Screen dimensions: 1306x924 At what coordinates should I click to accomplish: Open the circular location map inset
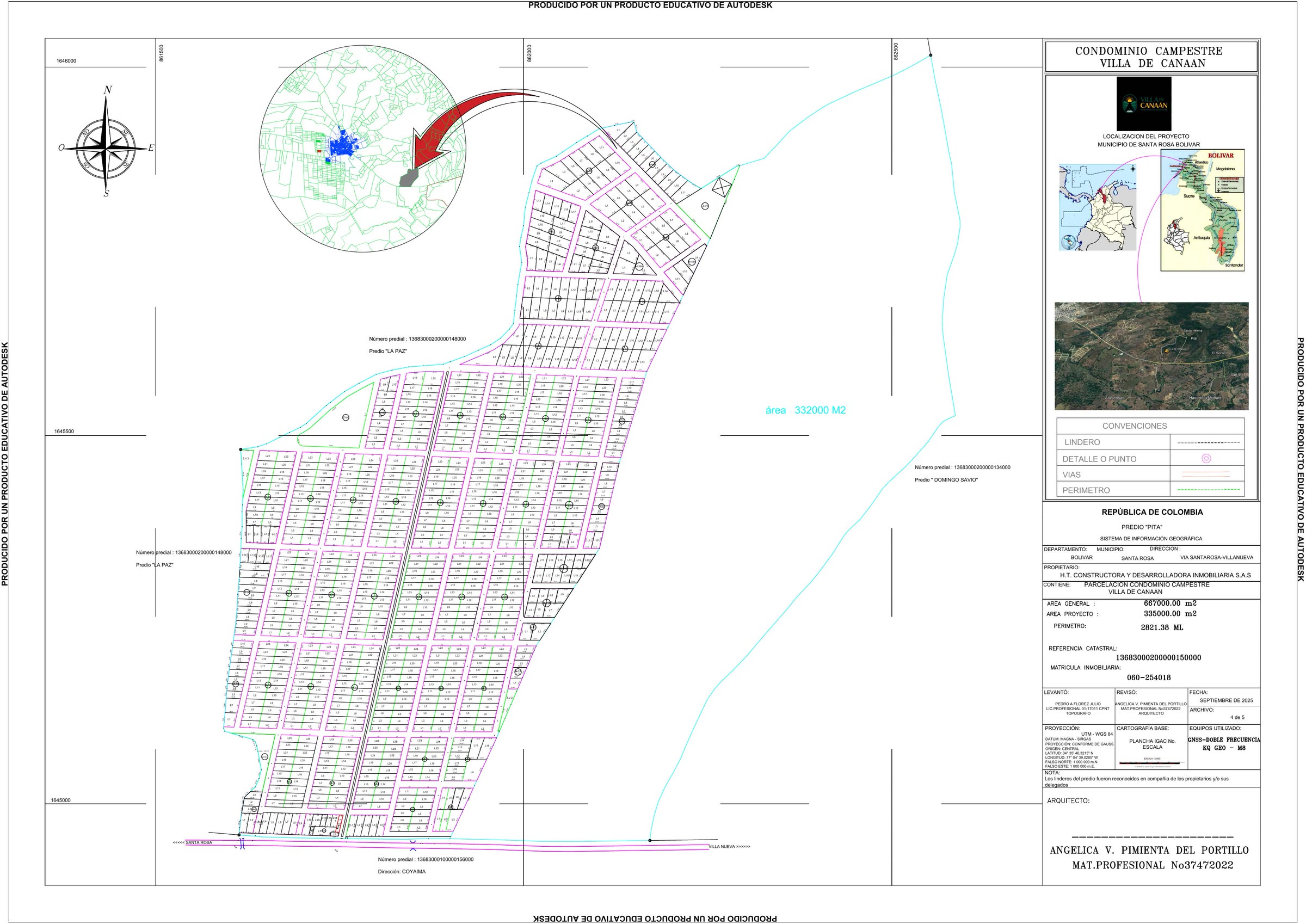362,149
